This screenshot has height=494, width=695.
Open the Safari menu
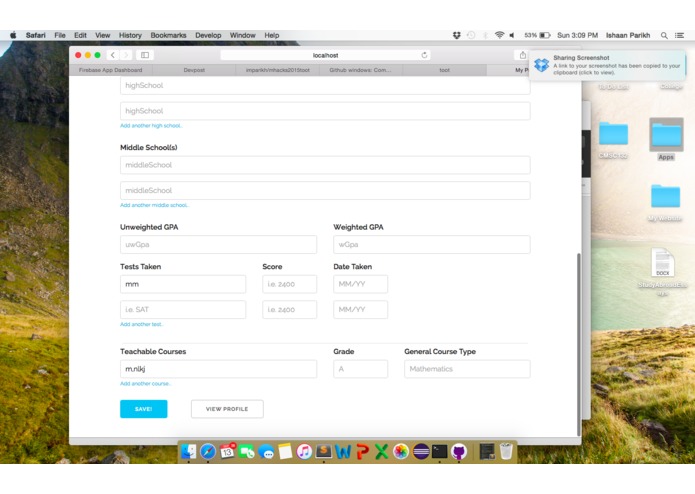35,35
